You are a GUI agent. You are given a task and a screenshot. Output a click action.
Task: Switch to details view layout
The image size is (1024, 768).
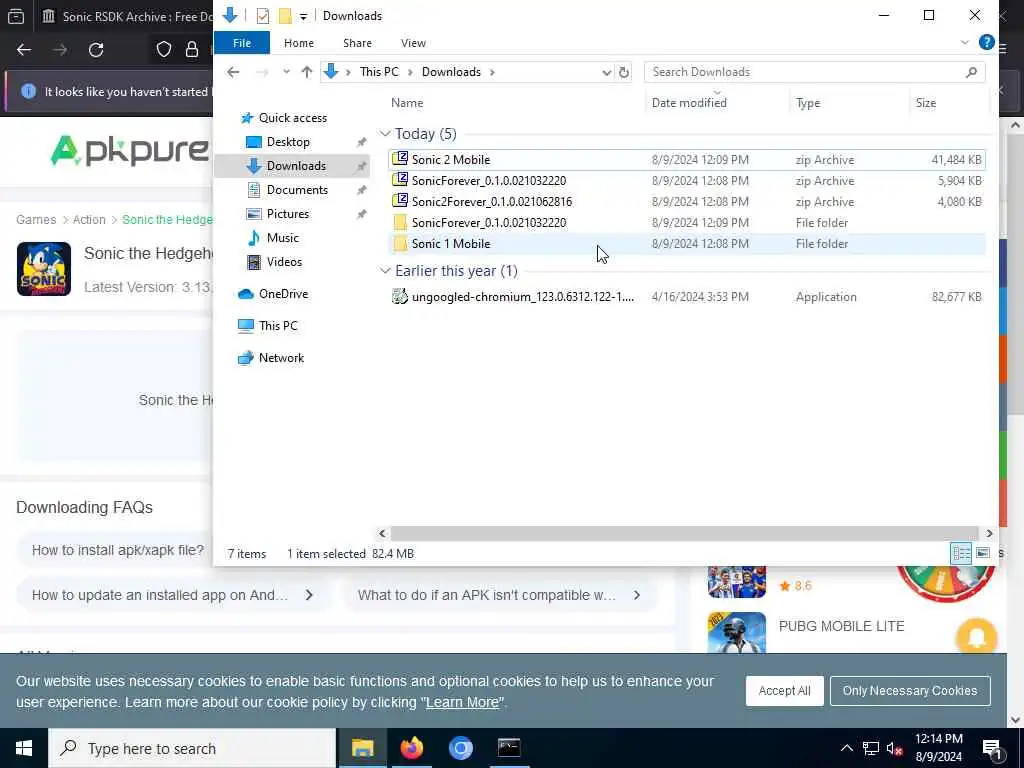(961, 554)
